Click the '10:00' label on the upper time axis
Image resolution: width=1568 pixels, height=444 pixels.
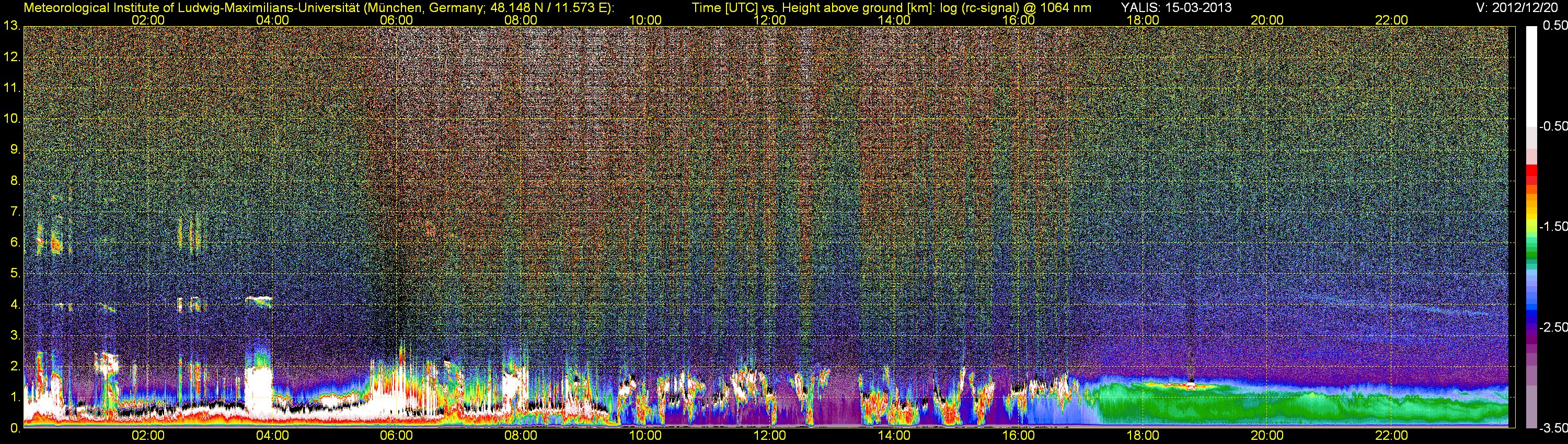pos(645,20)
